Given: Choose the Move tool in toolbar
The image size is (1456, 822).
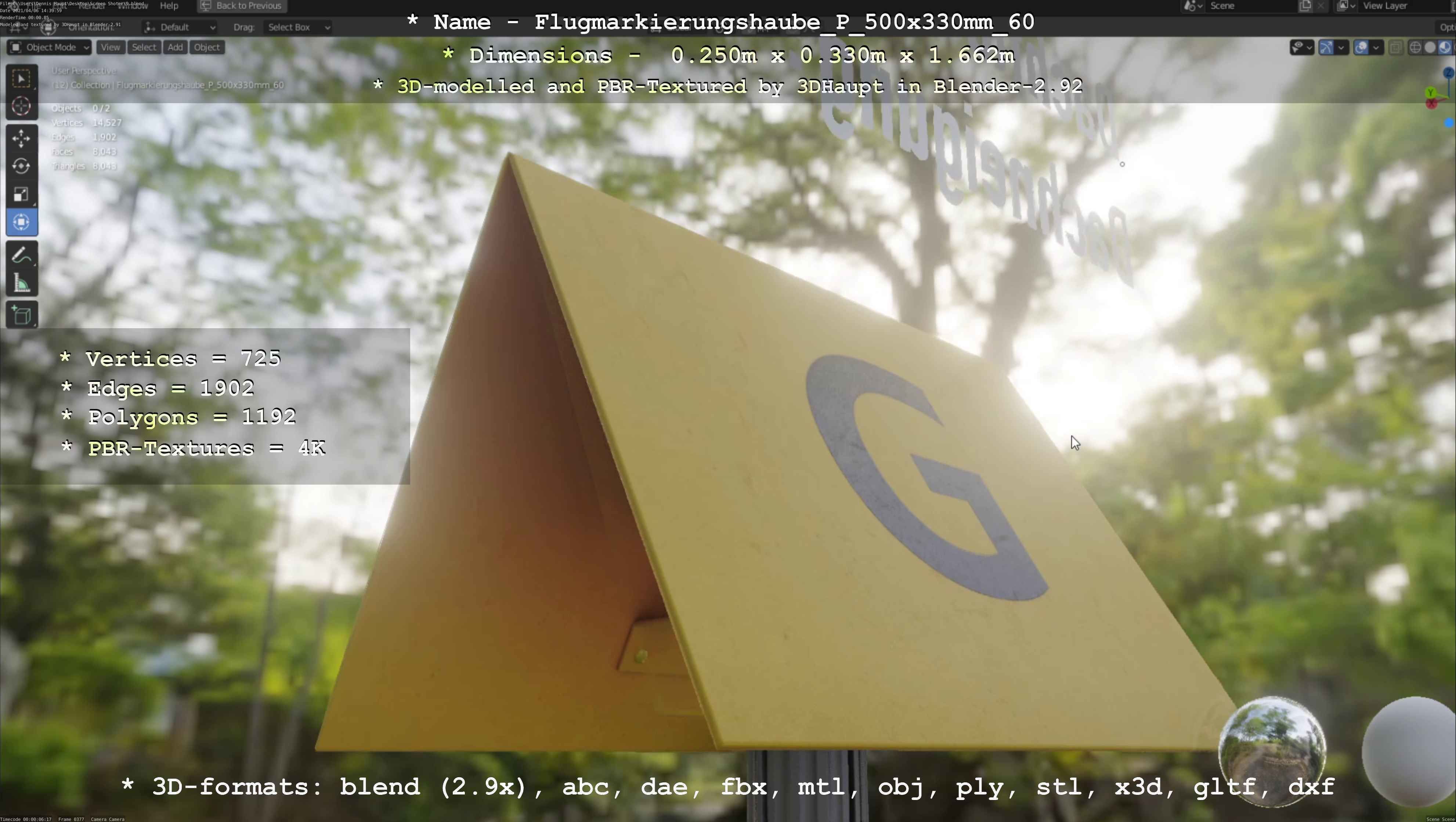Looking at the screenshot, I should (21, 138).
